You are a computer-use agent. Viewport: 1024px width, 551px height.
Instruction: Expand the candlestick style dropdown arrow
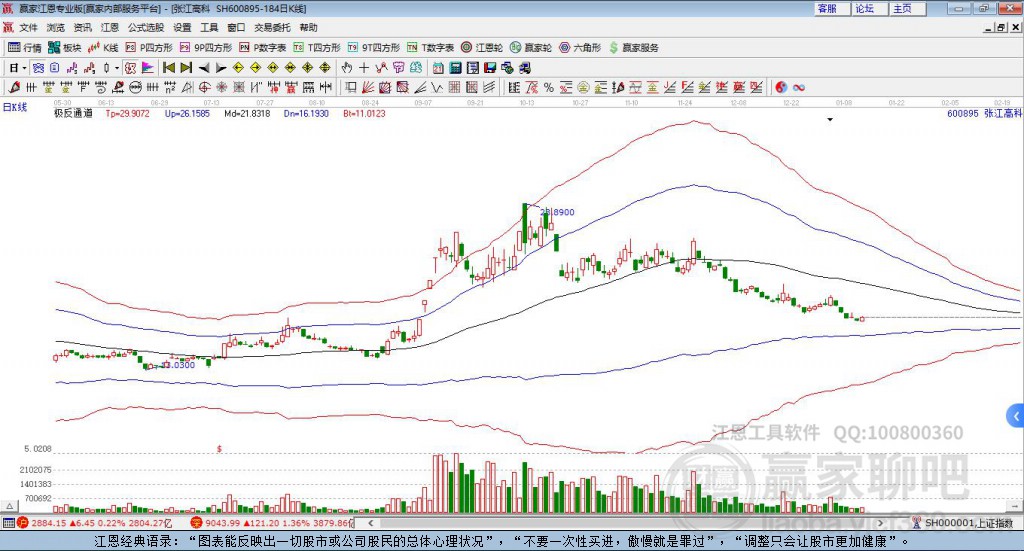117,68
